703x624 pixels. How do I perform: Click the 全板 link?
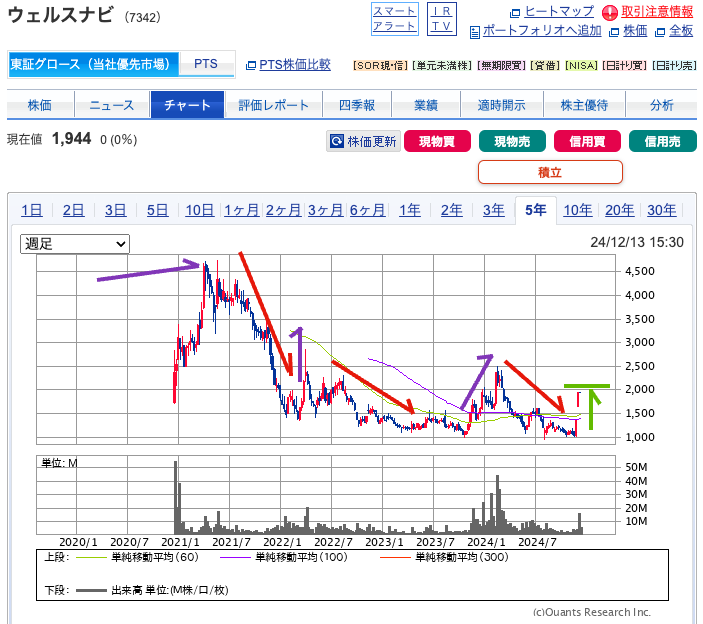(x=681, y=31)
